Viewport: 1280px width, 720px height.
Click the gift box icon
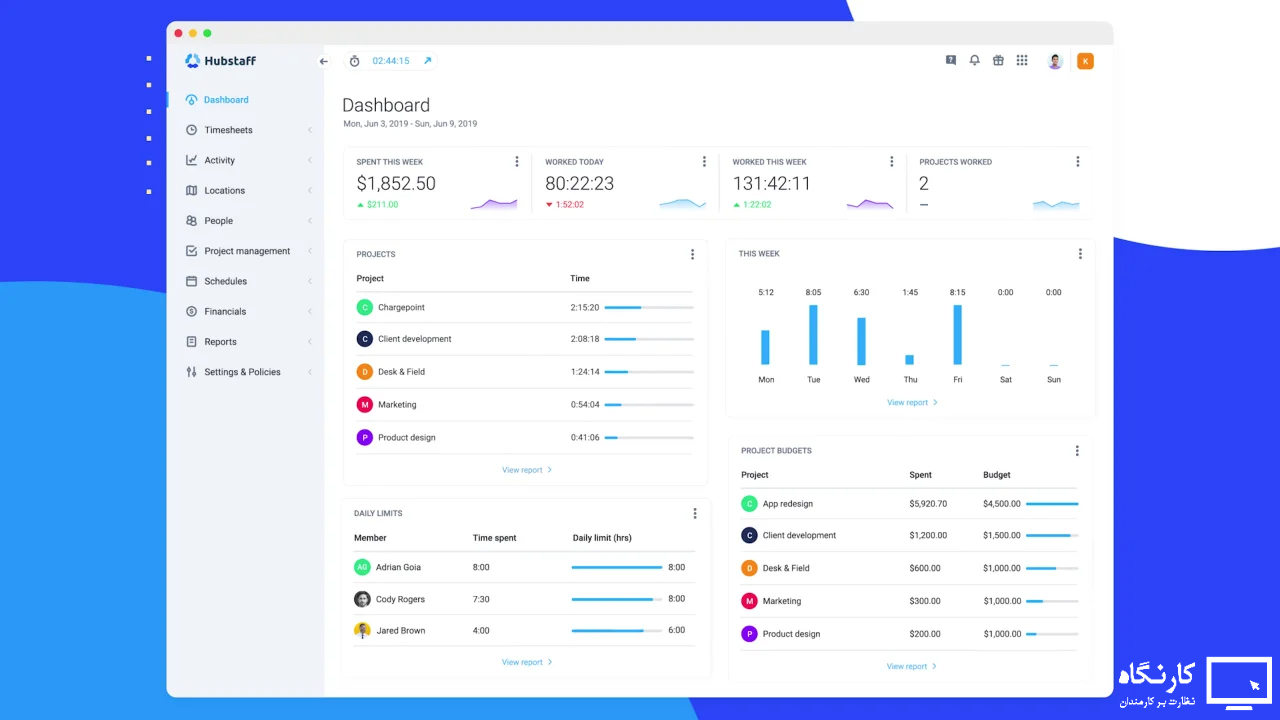click(998, 60)
